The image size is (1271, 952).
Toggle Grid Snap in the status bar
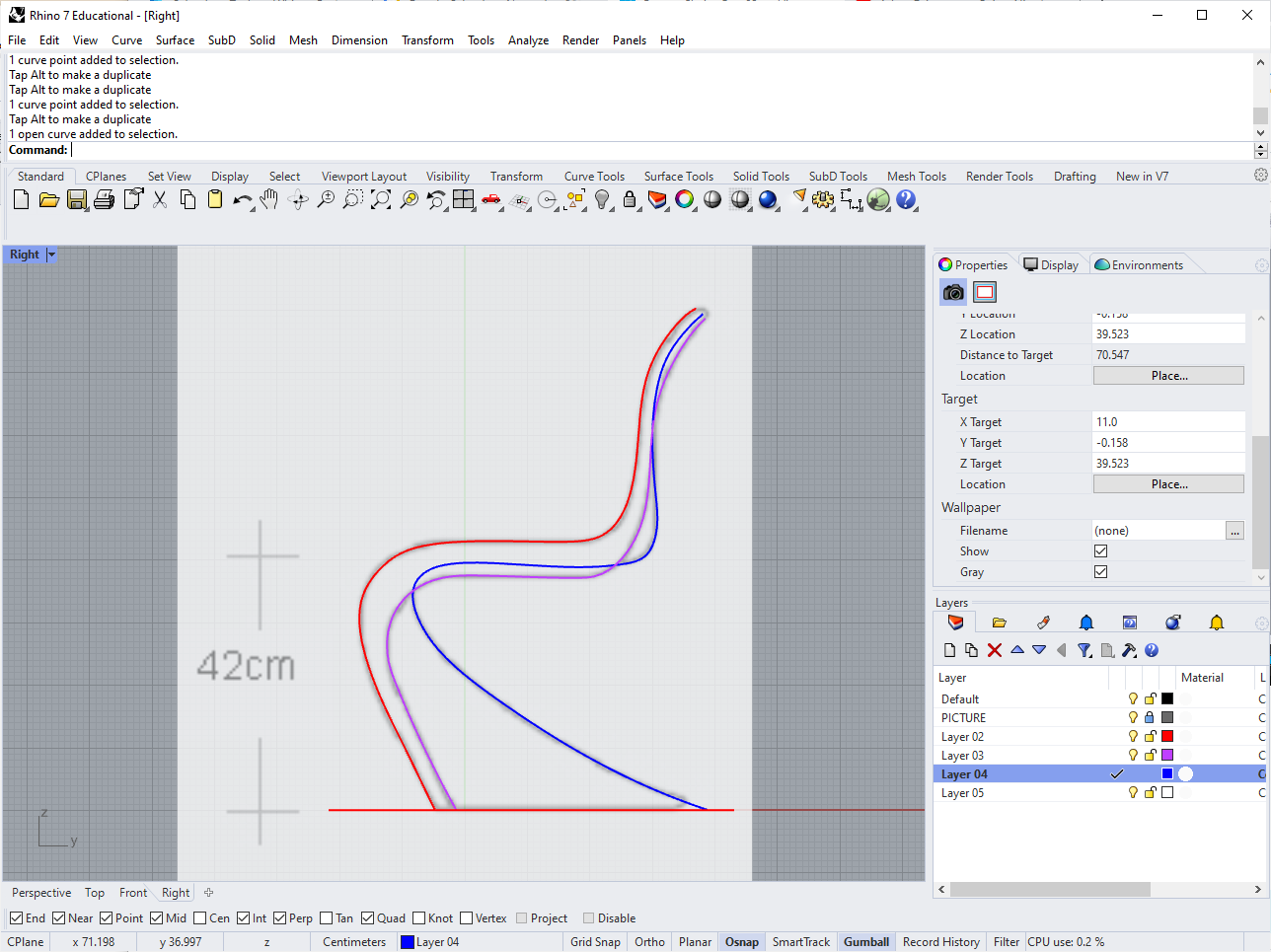(595, 942)
